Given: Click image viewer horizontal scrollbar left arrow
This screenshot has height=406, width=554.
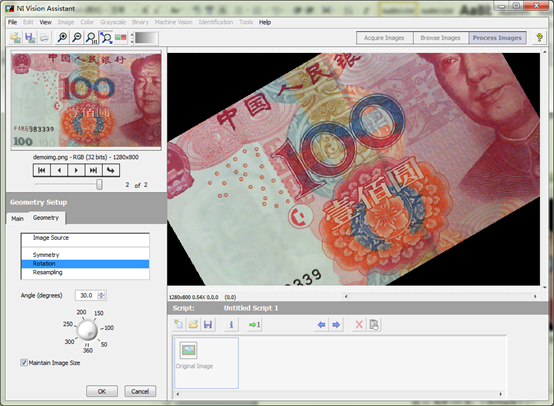Looking at the screenshot, I should 346,296.
